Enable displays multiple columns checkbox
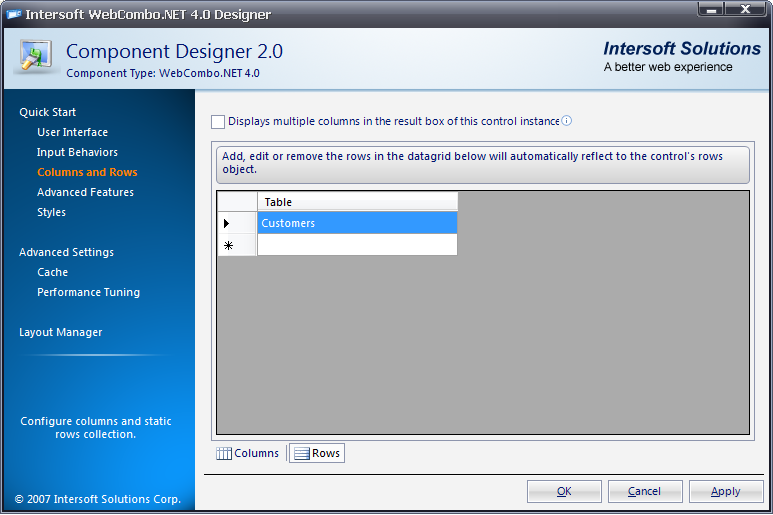Image resolution: width=773 pixels, height=515 pixels. pos(218,122)
